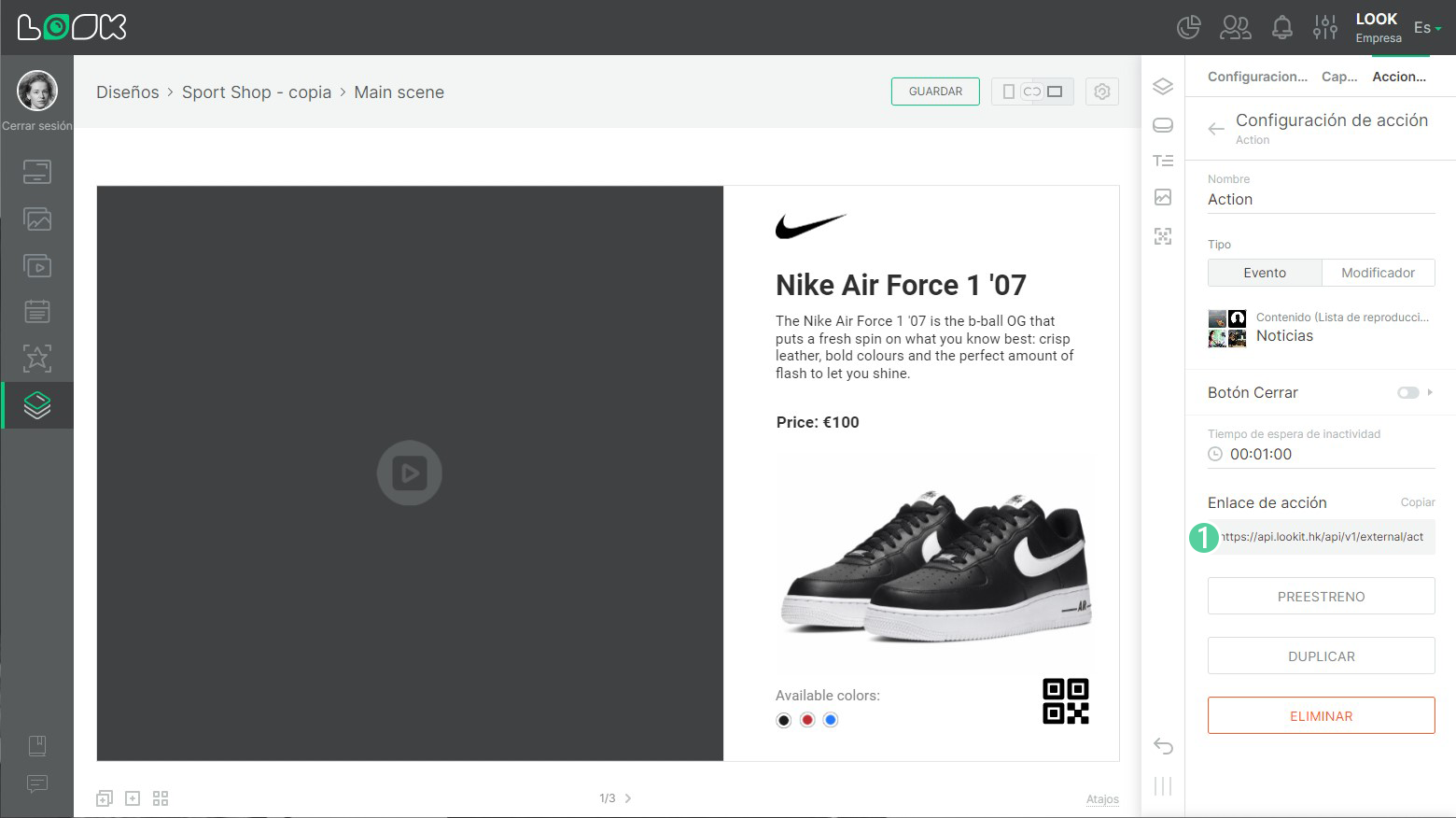Viewport: 1456px width, 818px height.
Task: Play the video placeholder on canvas
Action: coord(409,472)
